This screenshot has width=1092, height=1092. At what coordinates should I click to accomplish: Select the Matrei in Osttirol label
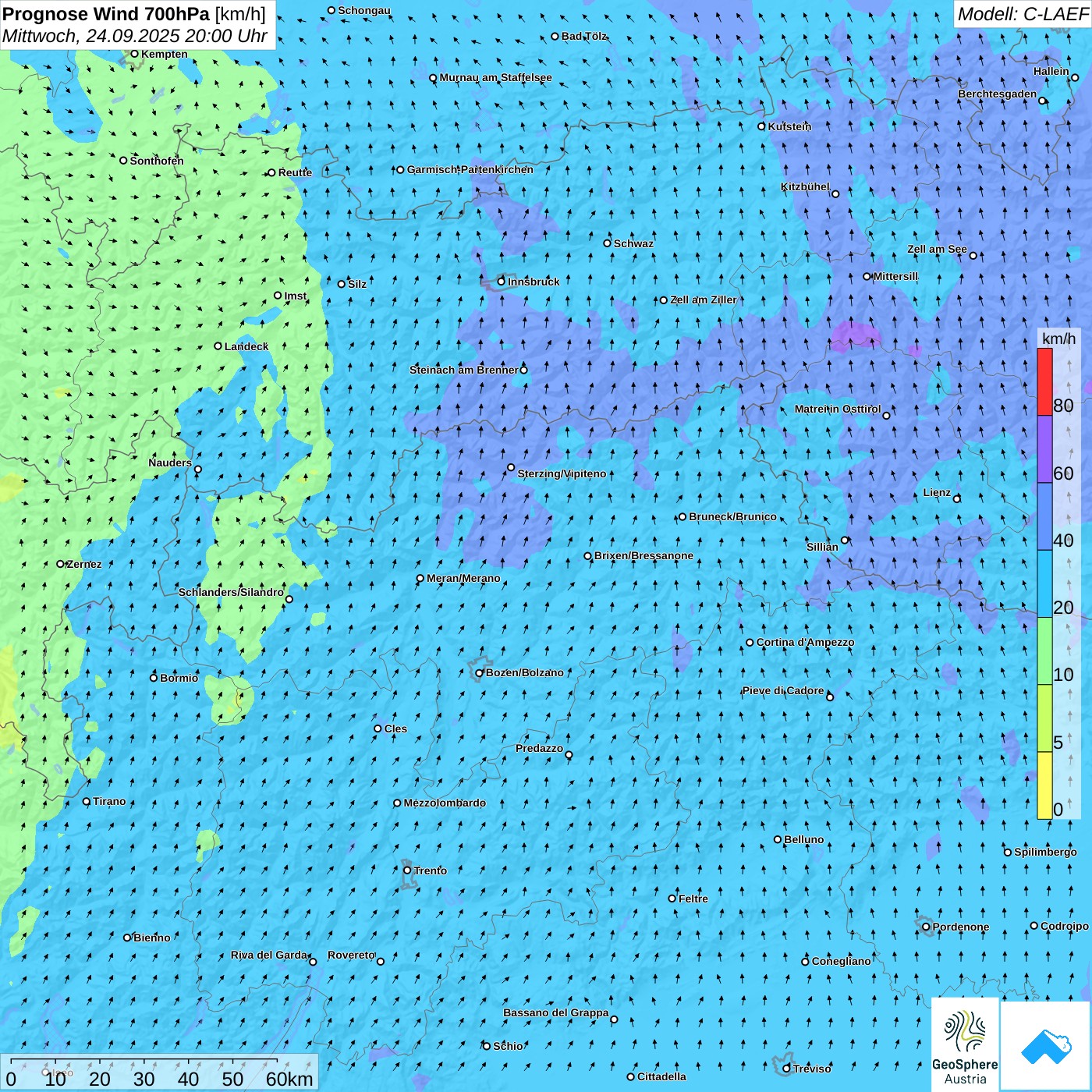[838, 409]
